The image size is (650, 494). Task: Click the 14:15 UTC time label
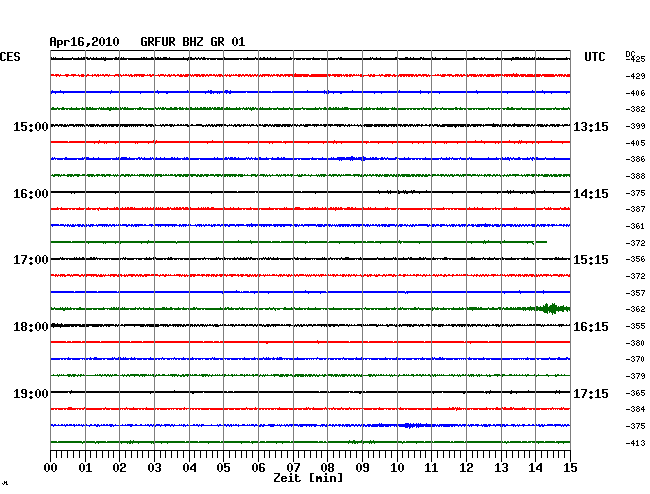pyautogui.click(x=591, y=194)
